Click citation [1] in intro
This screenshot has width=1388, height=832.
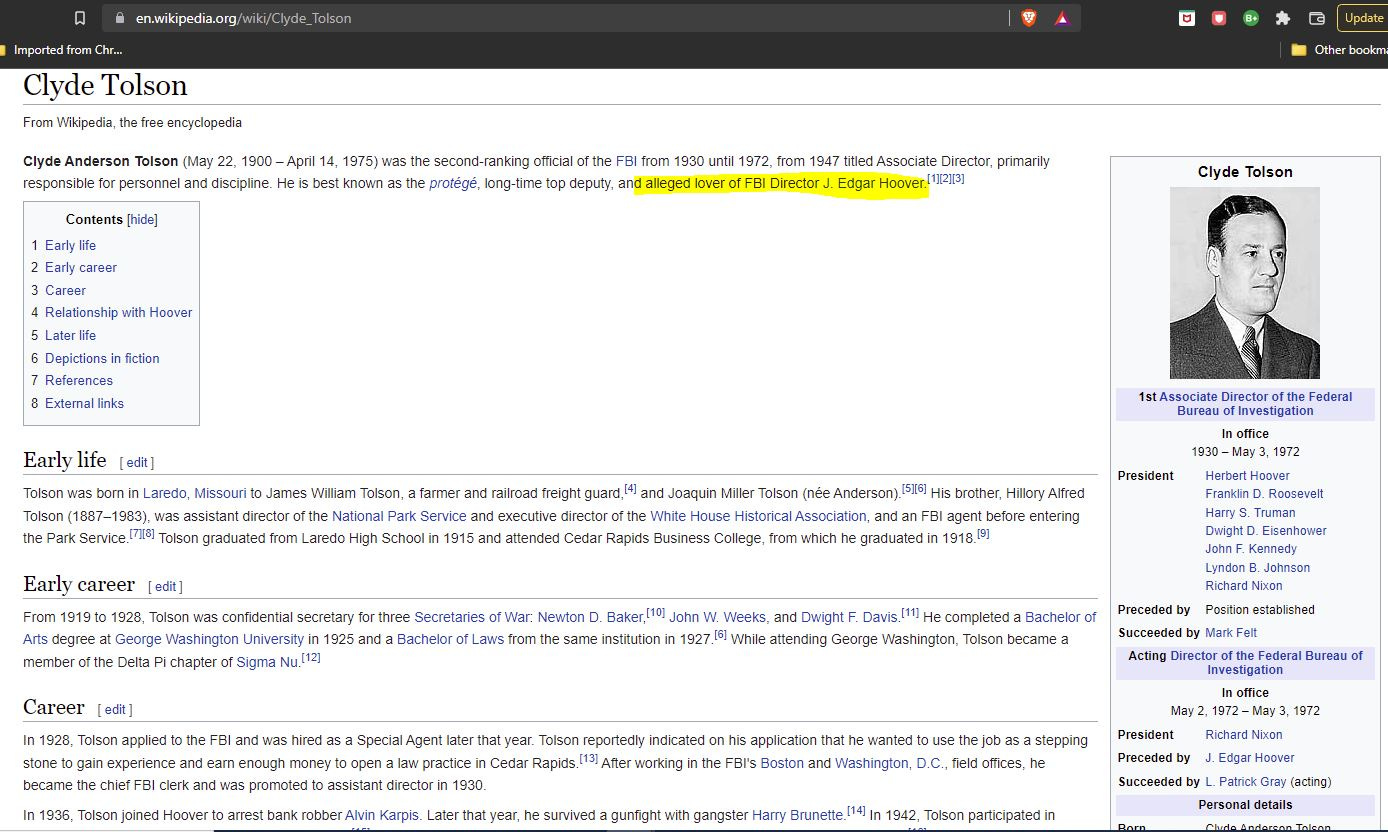point(933,179)
